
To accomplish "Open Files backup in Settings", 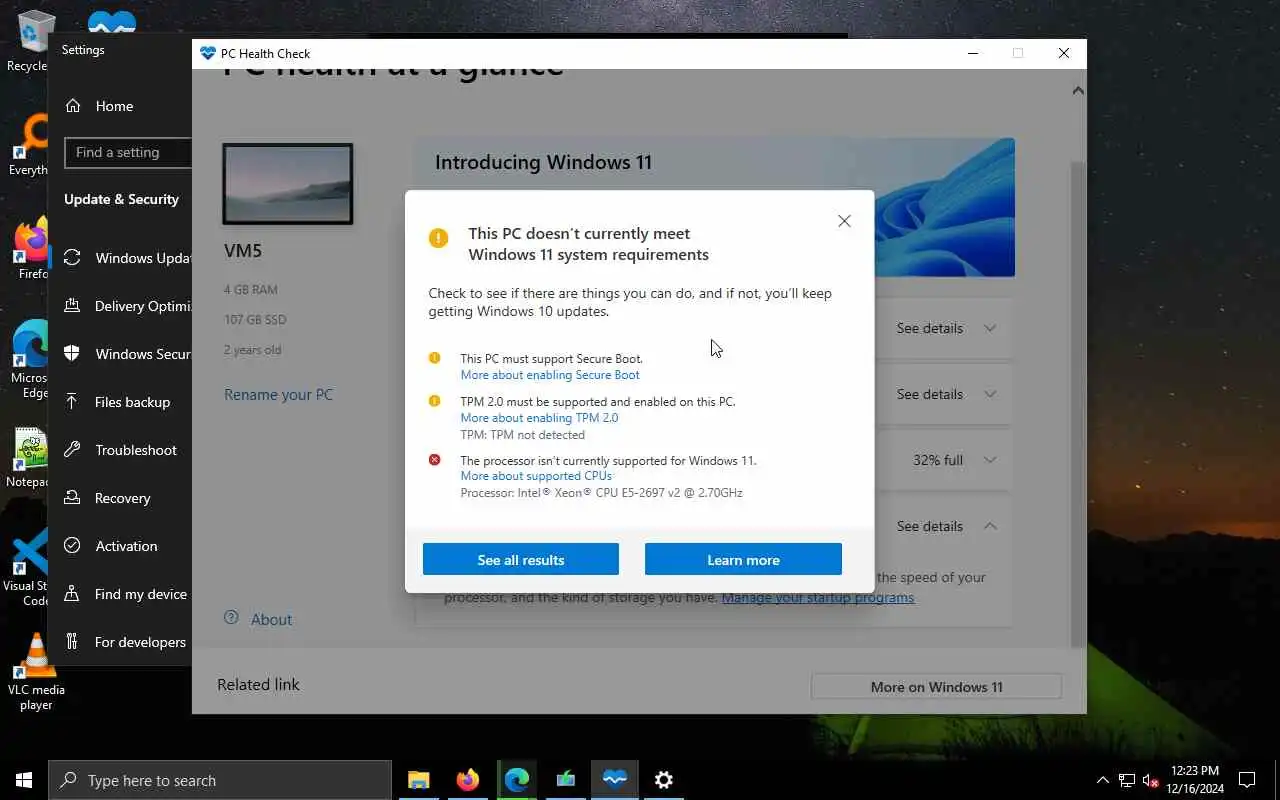I will tap(121, 402).
